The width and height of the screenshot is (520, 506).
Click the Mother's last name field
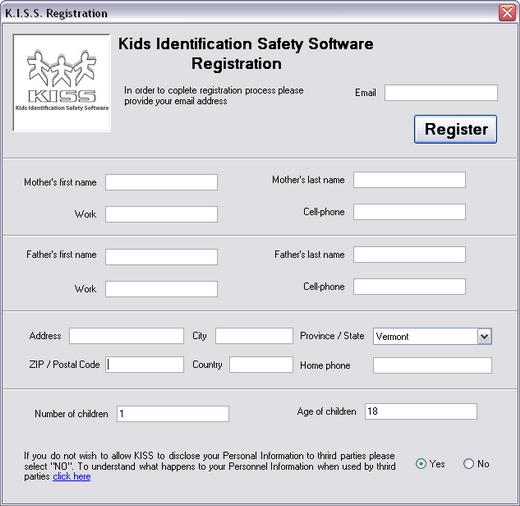(x=410, y=180)
